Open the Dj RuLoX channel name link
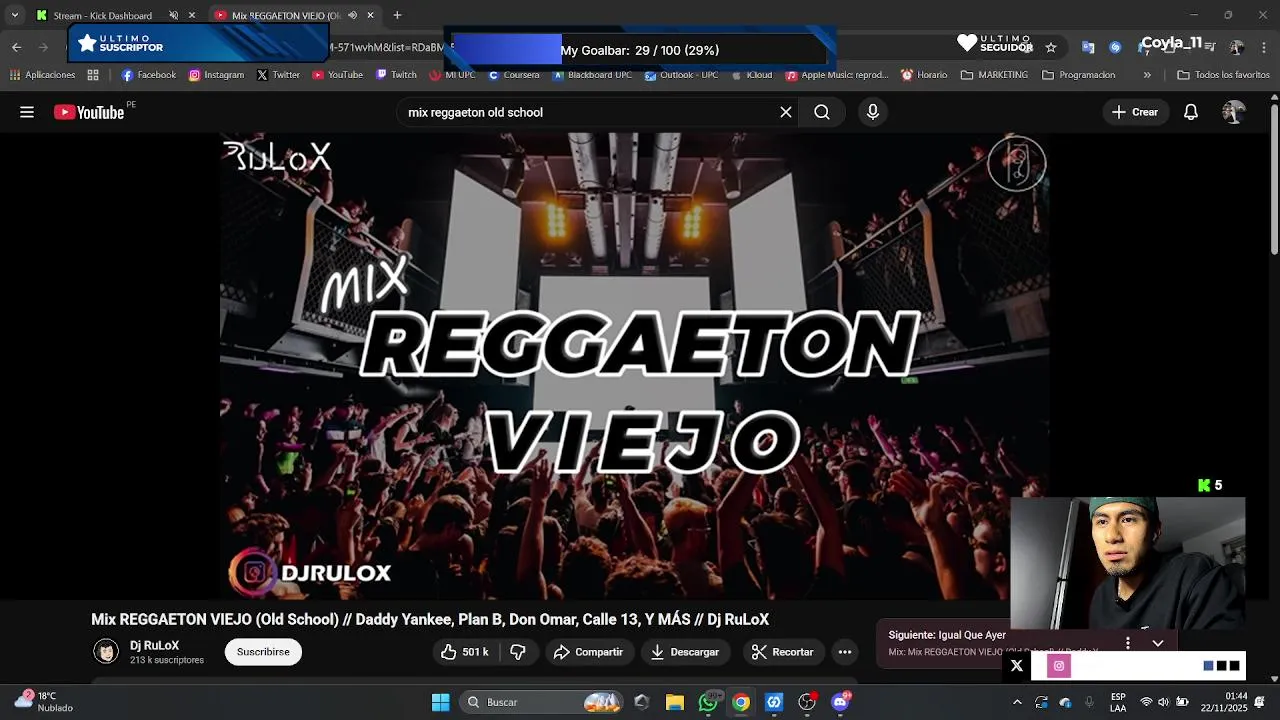The image size is (1280, 720). pyautogui.click(x=154, y=646)
